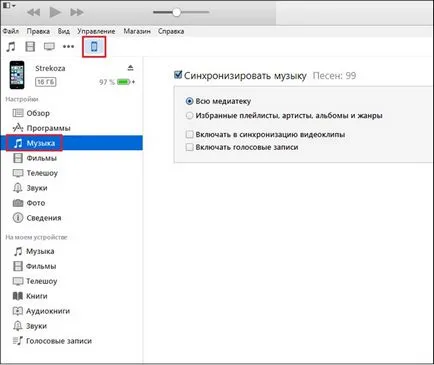Click the play button

pyautogui.click(x=55, y=12)
